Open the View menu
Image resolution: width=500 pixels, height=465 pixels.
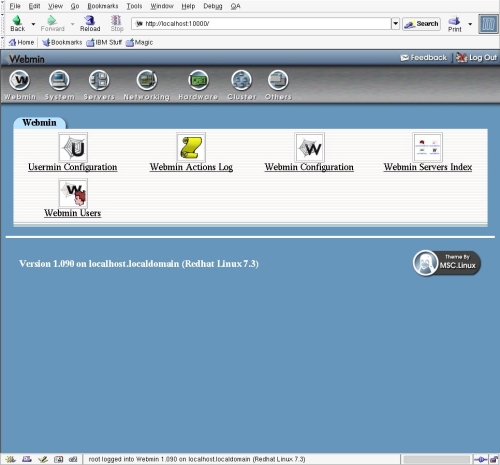point(55,6)
